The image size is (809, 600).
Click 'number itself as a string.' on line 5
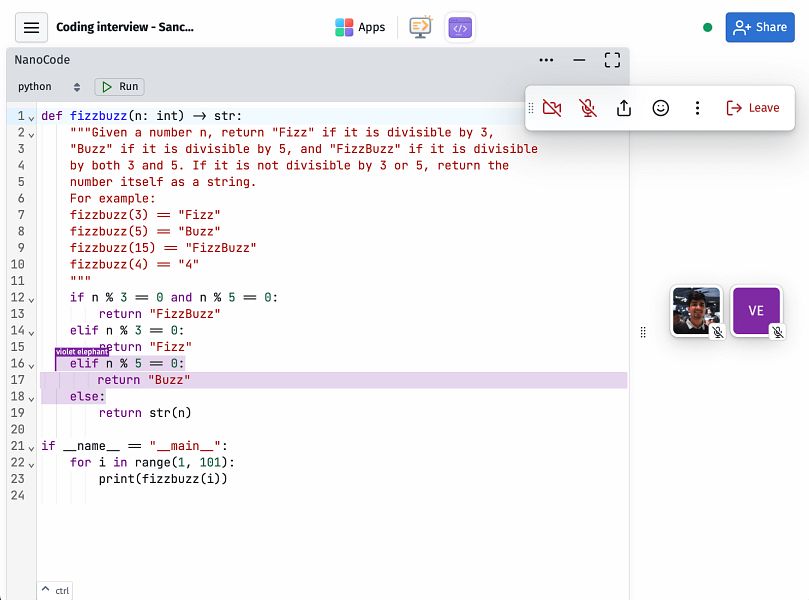pyautogui.click(x=163, y=182)
